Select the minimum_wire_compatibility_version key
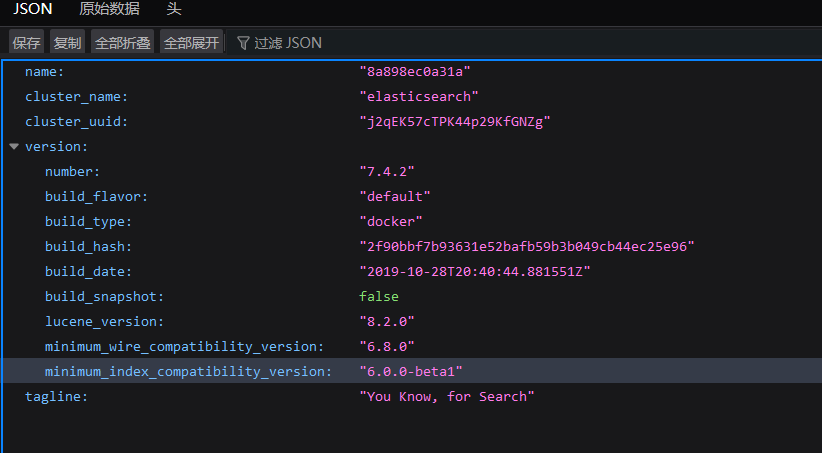 [x=185, y=347]
